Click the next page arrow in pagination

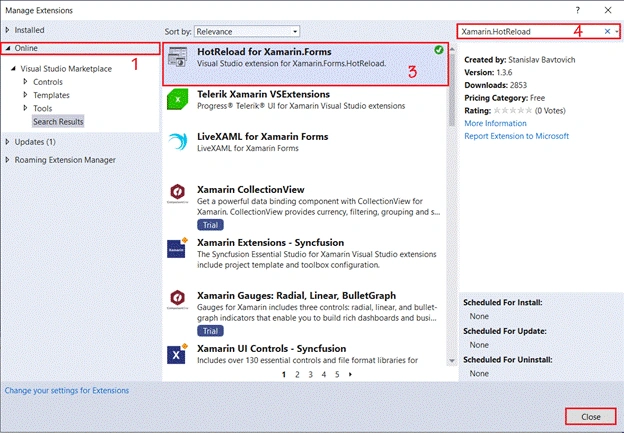coord(350,374)
